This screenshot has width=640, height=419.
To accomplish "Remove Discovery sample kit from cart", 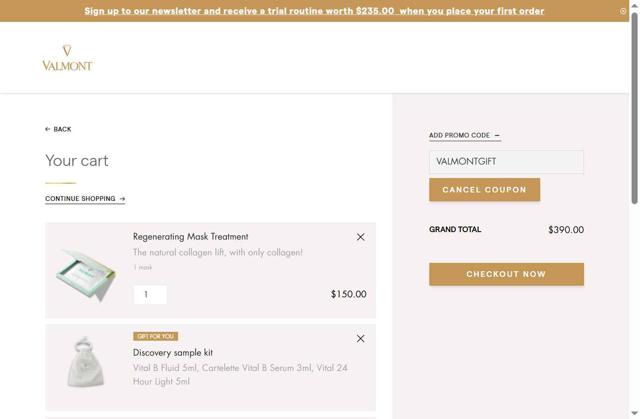I will (360, 339).
